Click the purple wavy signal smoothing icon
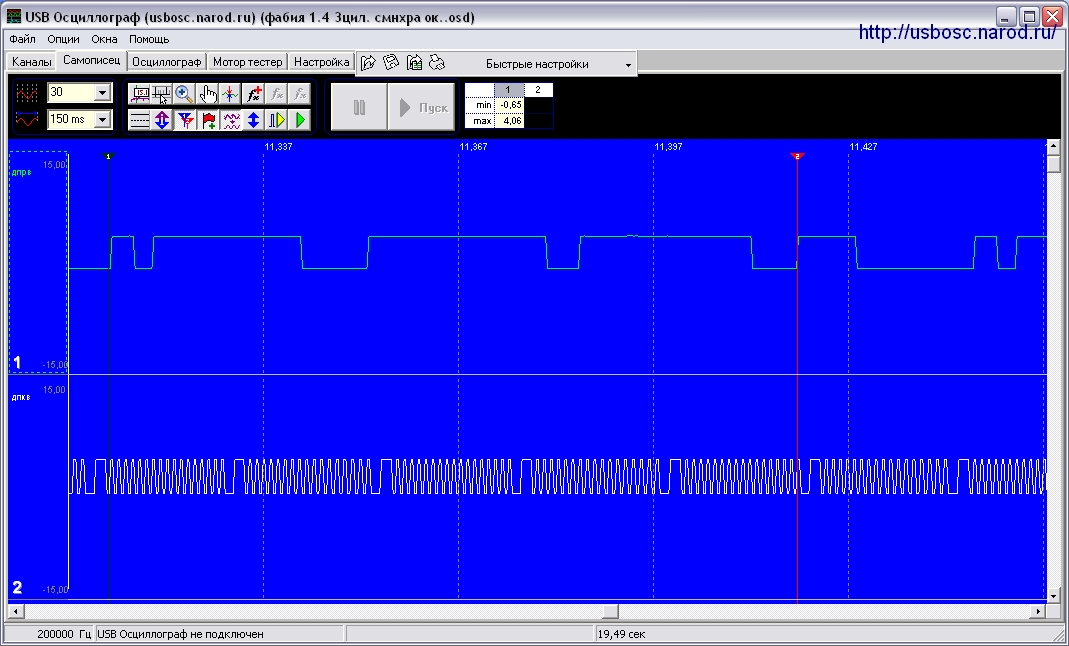The width and height of the screenshot is (1069, 646). click(230, 120)
